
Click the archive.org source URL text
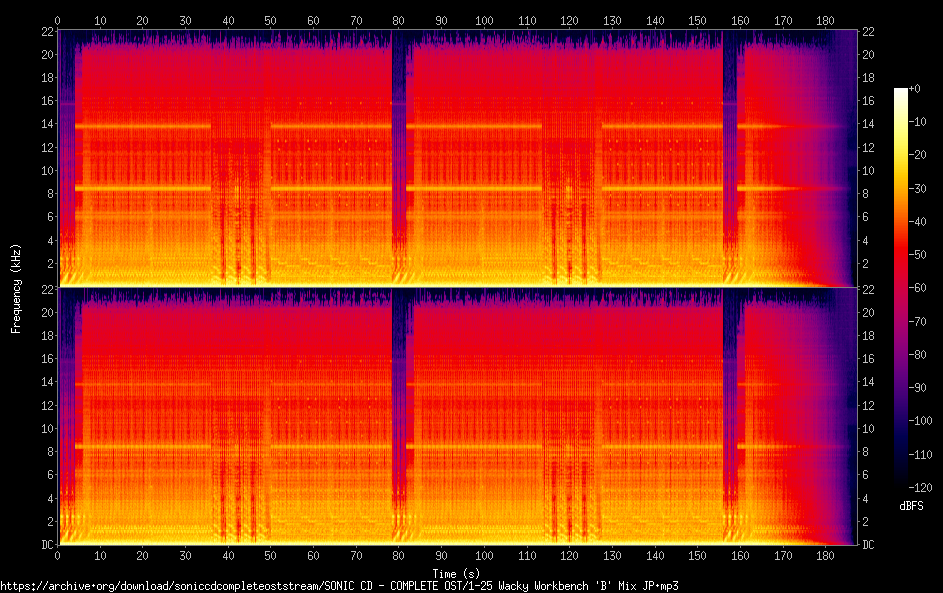(x=339, y=586)
